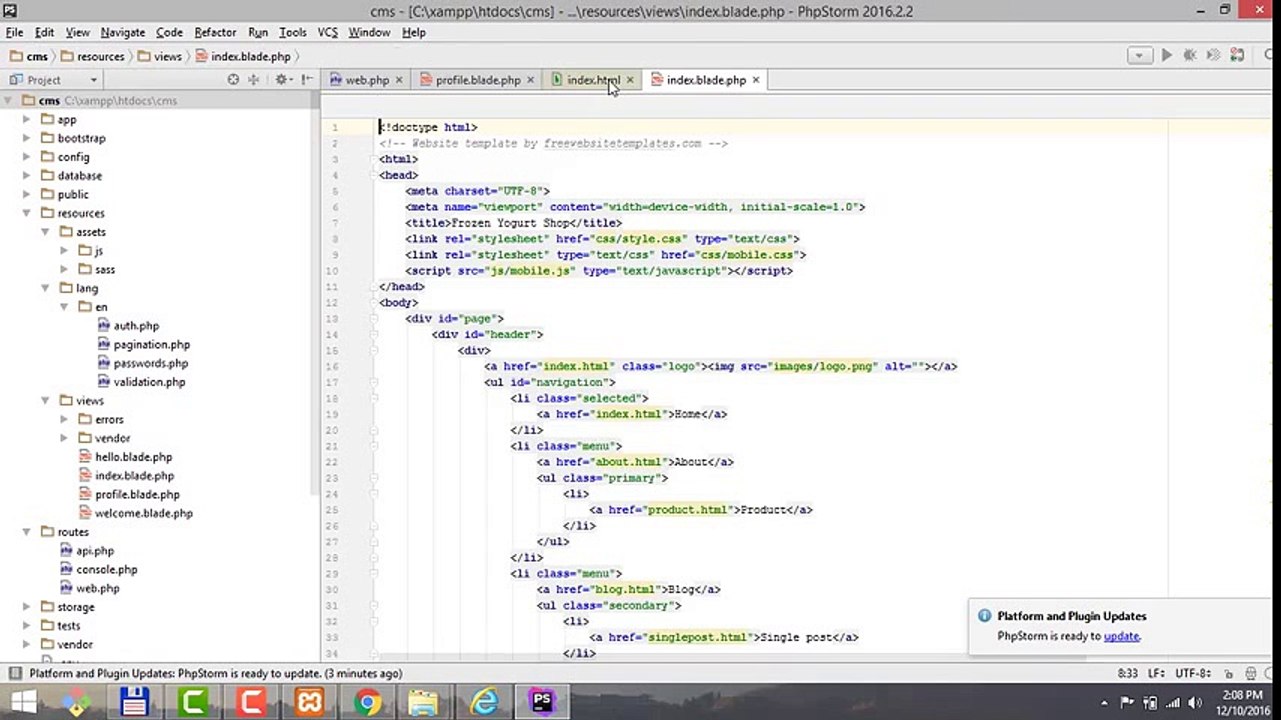Click the volume icon in system tray
Image resolution: width=1281 pixels, height=720 pixels.
[1195, 703]
